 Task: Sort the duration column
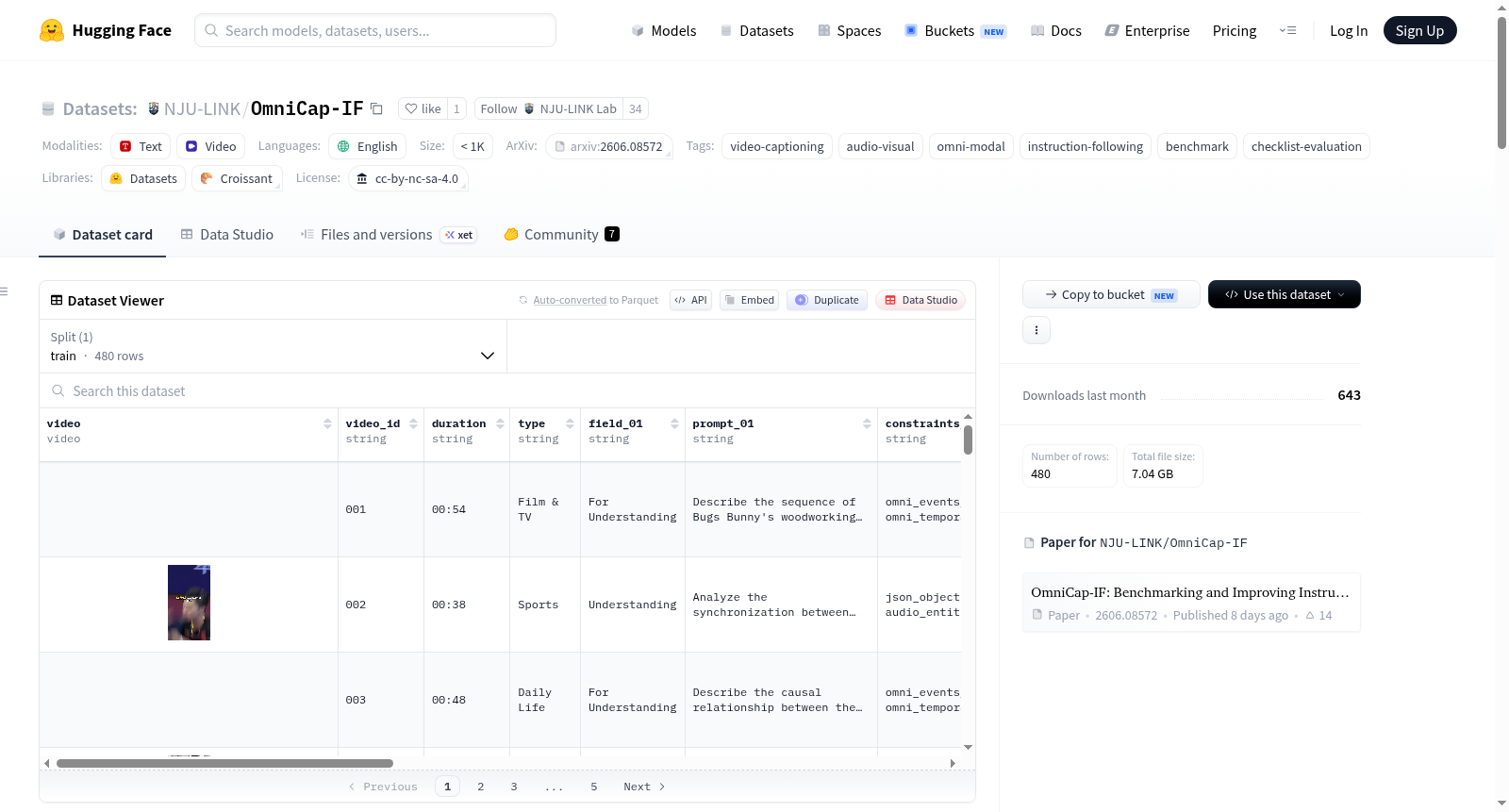point(500,423)
